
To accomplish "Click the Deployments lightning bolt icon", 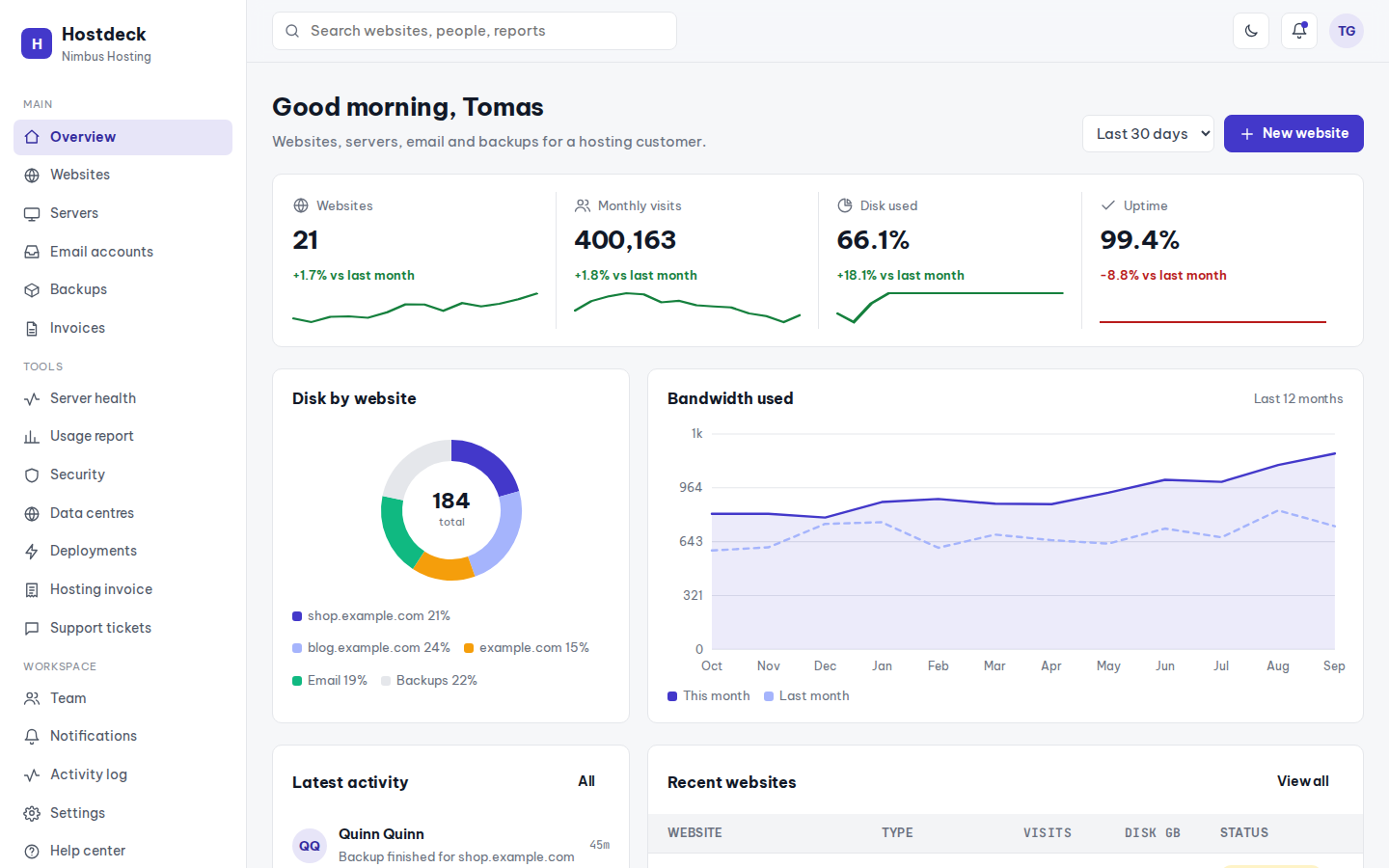I will pyautogui.click(x=32, y=551).
